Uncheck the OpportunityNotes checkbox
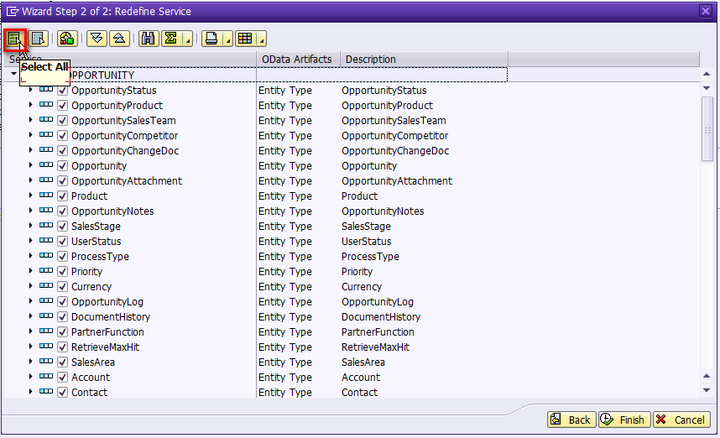Screen dimensions: 720x438 coord(62,211)
